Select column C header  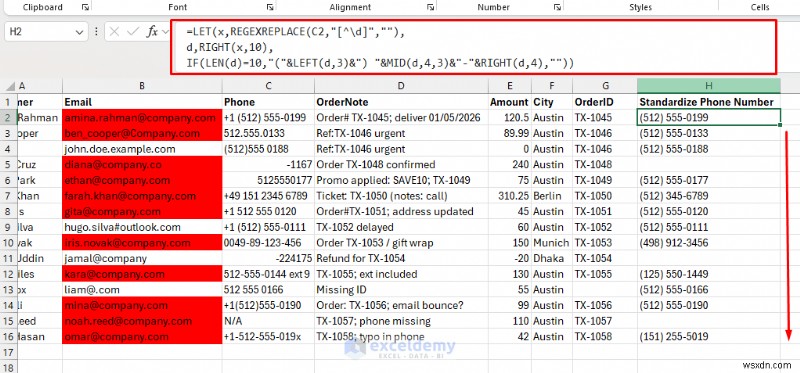[268, 86]
